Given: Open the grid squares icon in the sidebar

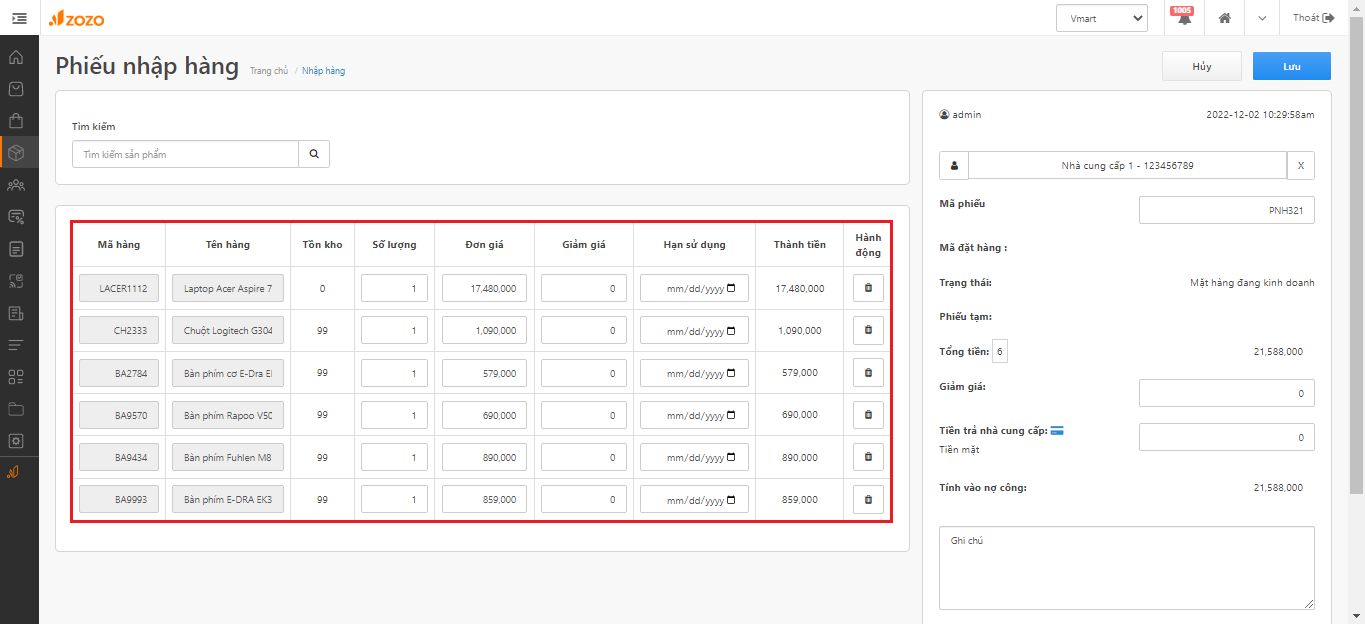Looking at the screenshot, I should click(x=16, y=377).
